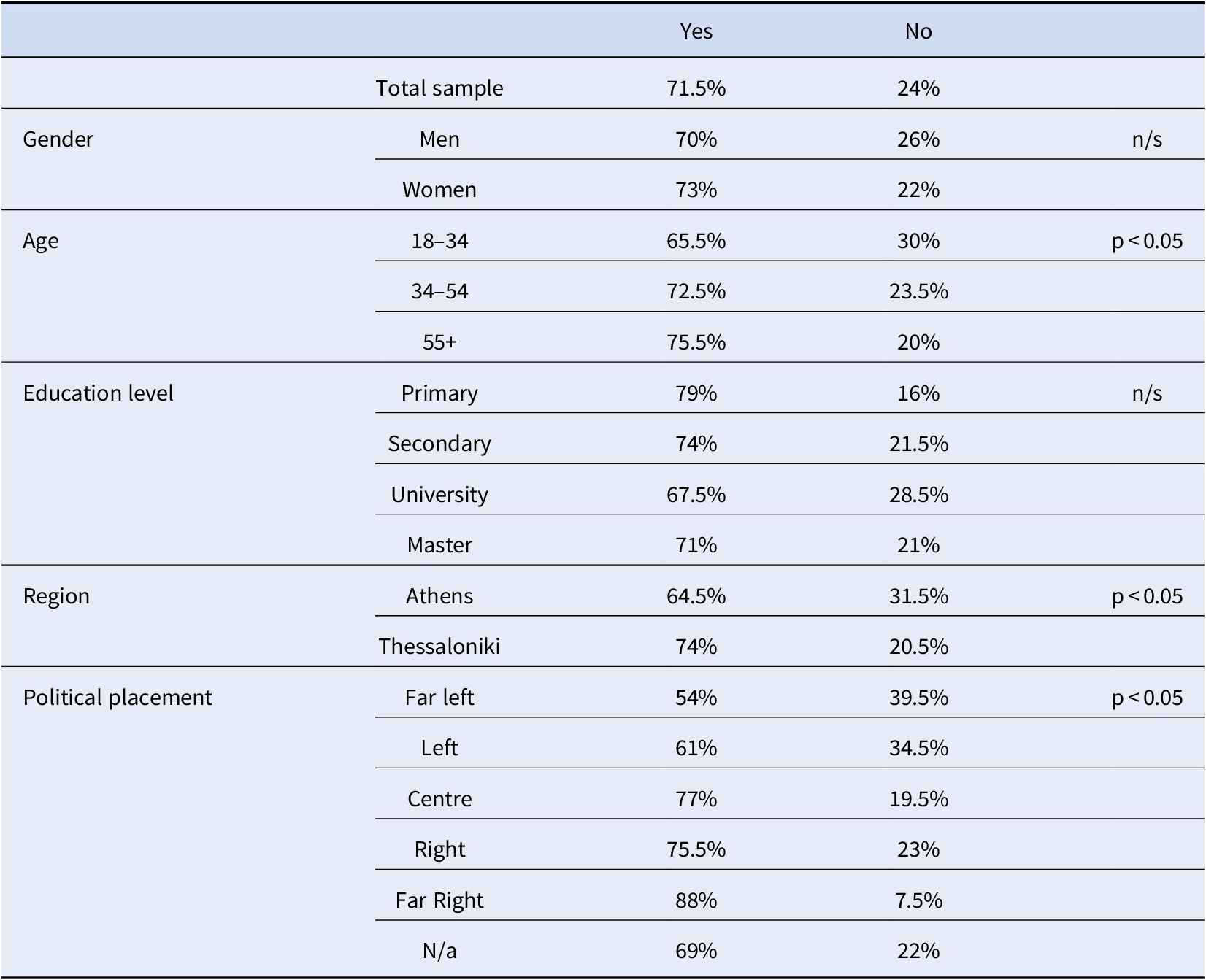Click the 'Gender' category label
The height and width of the screenshot is (980, 1206).
pyautogui.click(x=58, y=139)
